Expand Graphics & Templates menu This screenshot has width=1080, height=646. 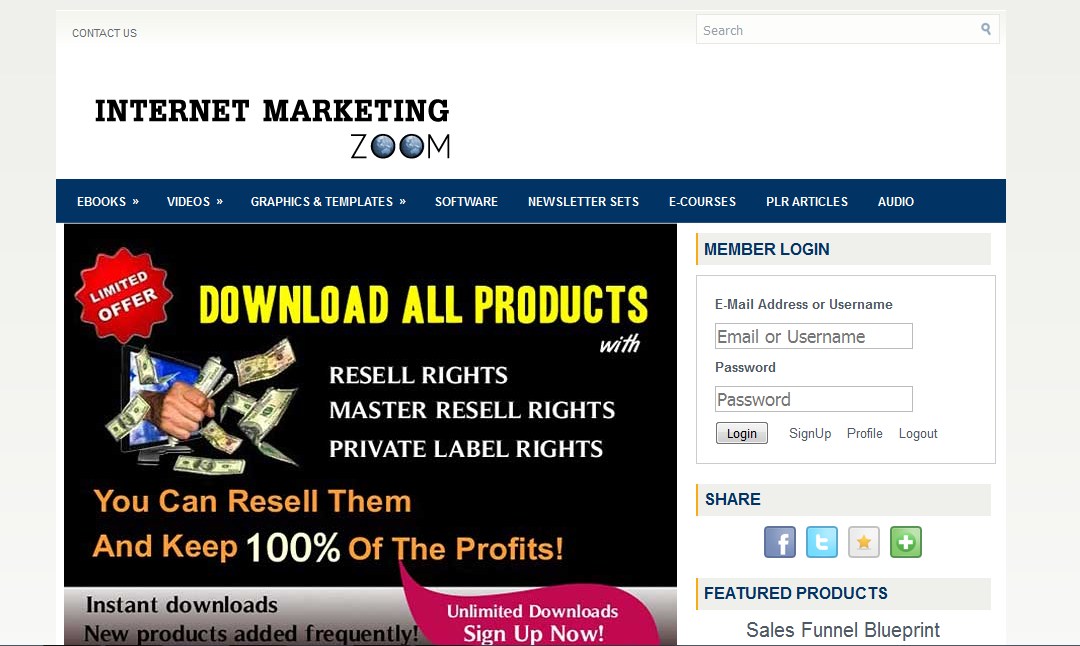click(x=328, y=202)
